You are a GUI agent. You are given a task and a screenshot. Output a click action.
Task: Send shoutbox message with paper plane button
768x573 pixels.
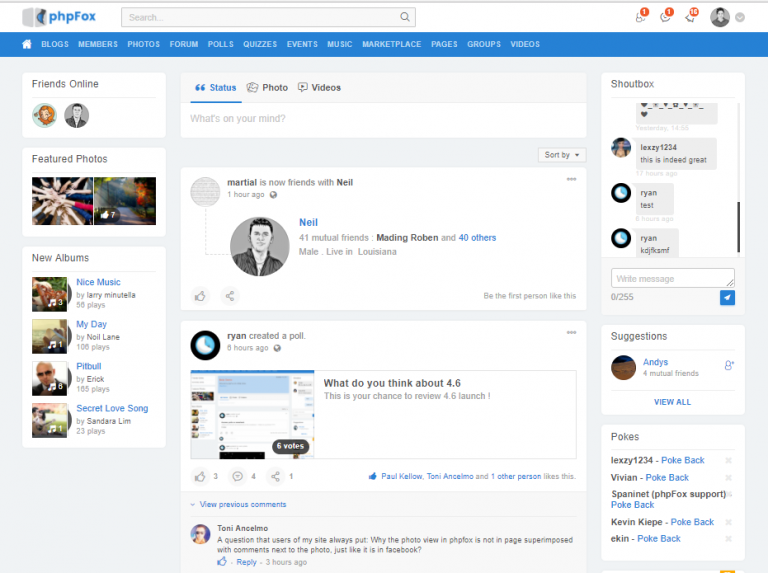point(727,298)
